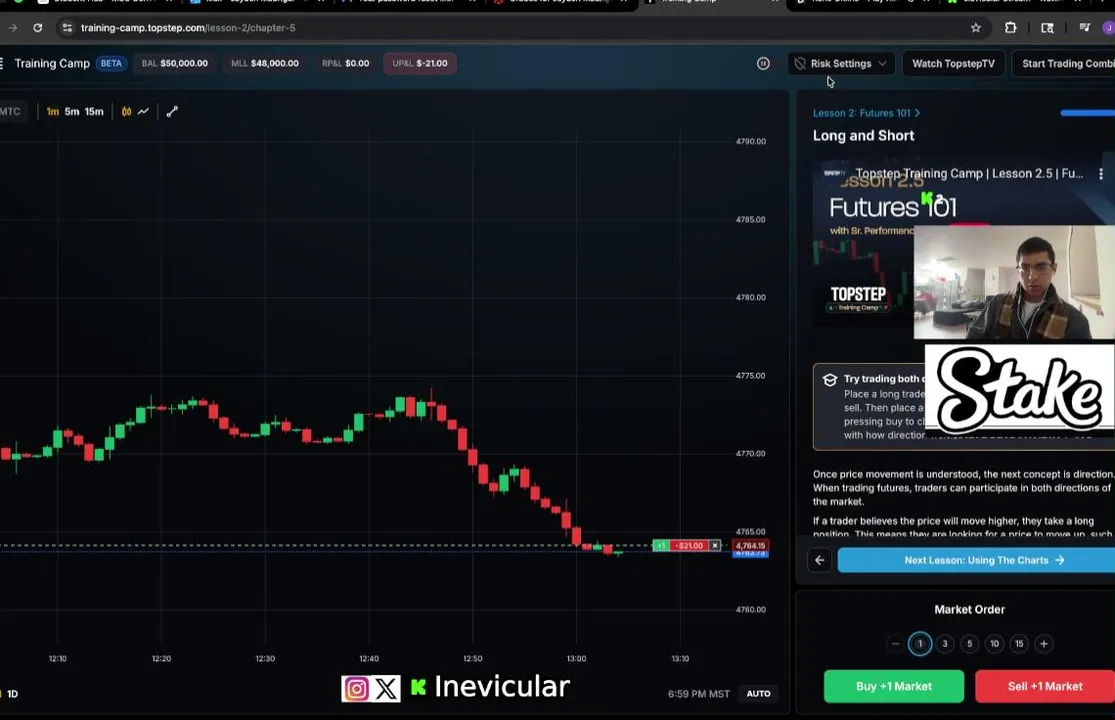Image resolution: width=1115 pixels, height=720 pixels.
Task: Go forward with the browser forward arrow
Action: tap(13, 28)
